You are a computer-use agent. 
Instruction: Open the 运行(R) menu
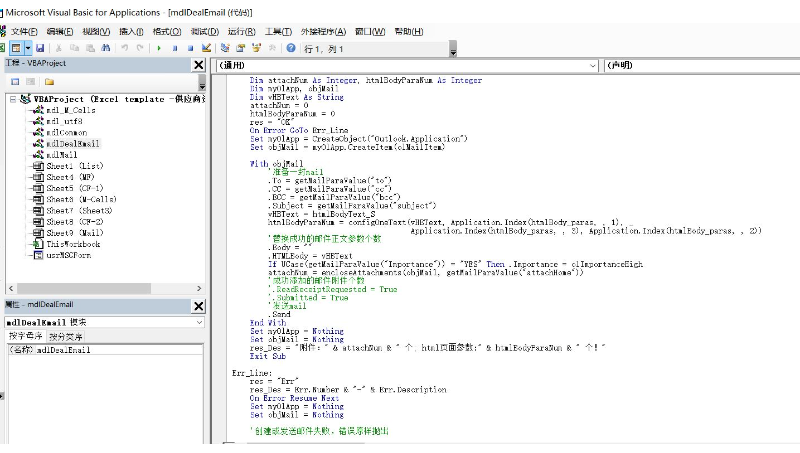tap(241, 32)
